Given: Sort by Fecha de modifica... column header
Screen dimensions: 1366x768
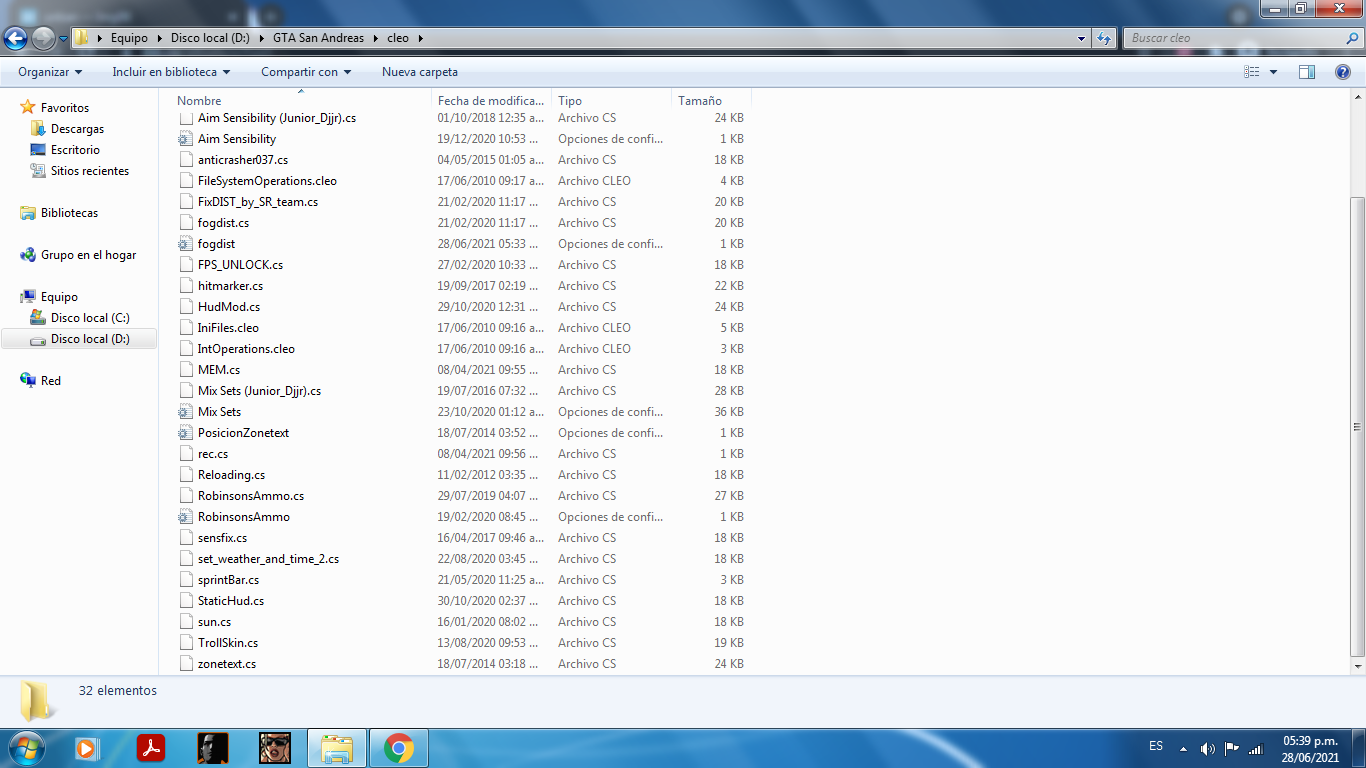Looking at the screenshot, I should tap(492, 101).
